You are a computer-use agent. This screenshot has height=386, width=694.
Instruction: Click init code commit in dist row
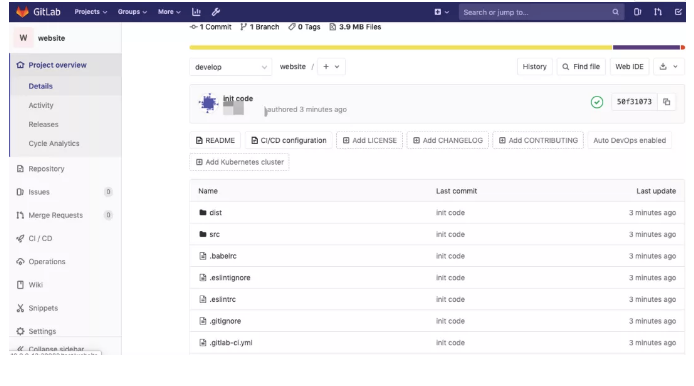tap(450, 212)
